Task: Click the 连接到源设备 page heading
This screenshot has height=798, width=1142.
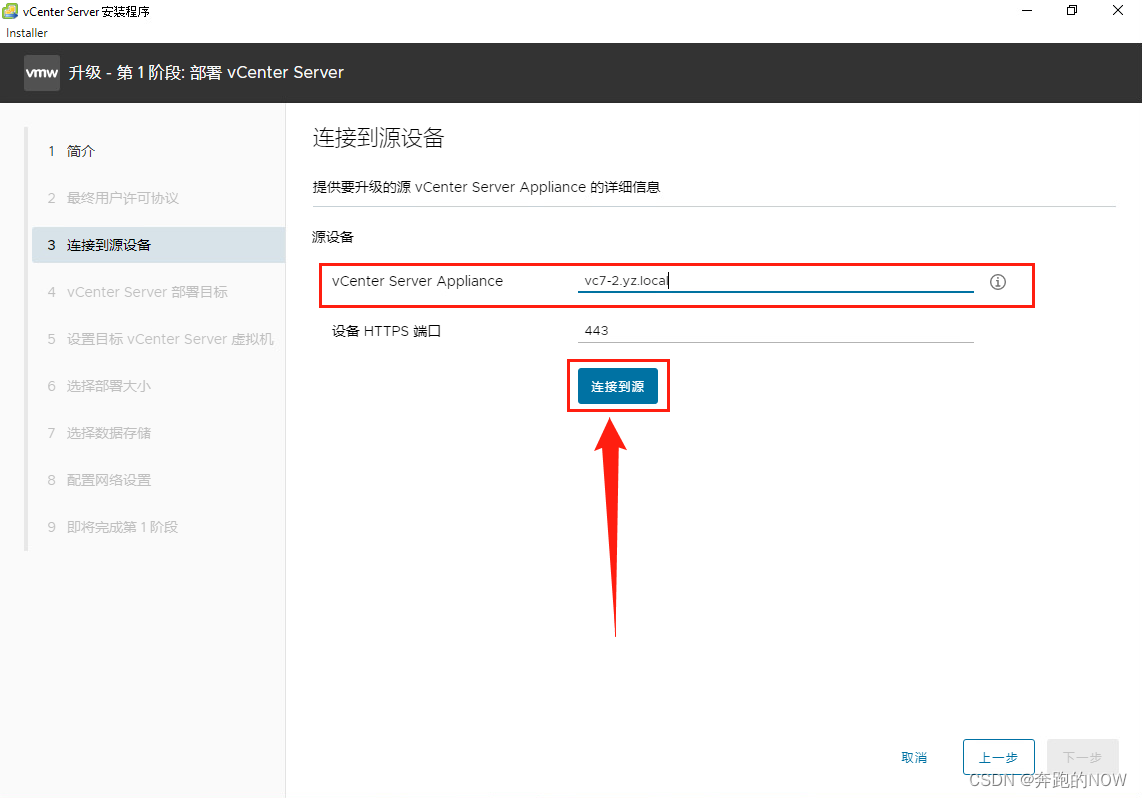Action: tap(379, 138)
